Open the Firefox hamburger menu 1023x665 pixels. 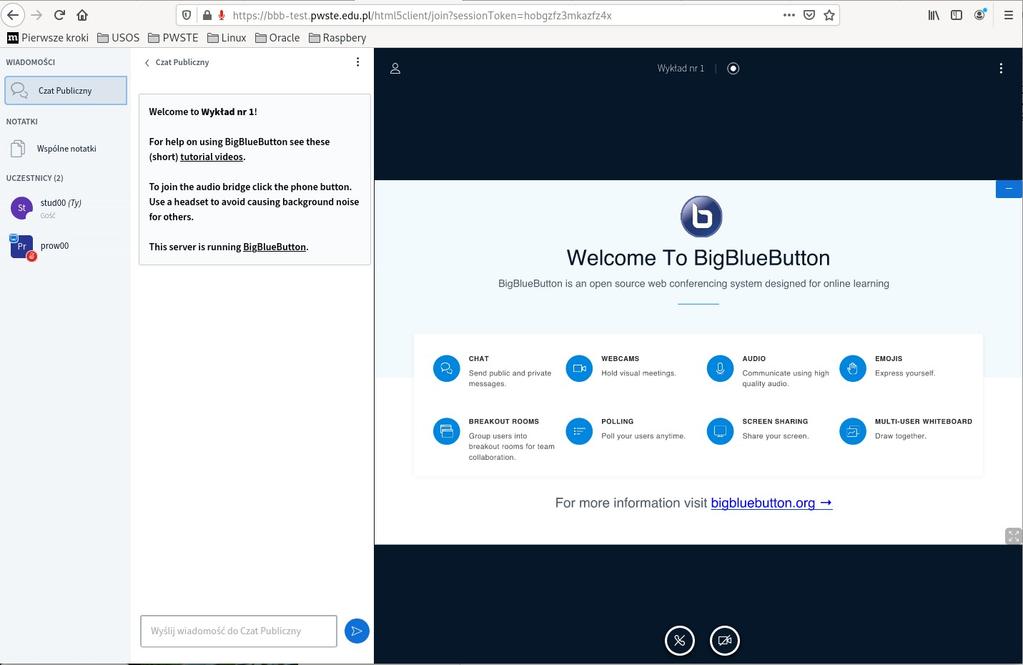[x=1008, y=15]
